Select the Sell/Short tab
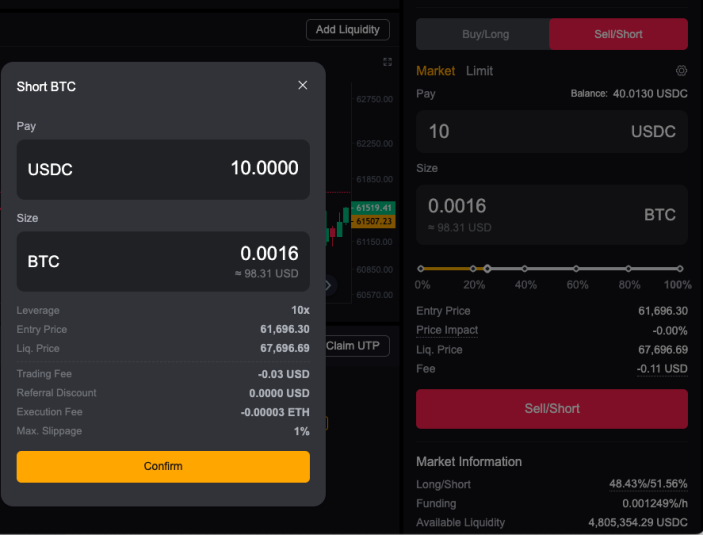 618,34
